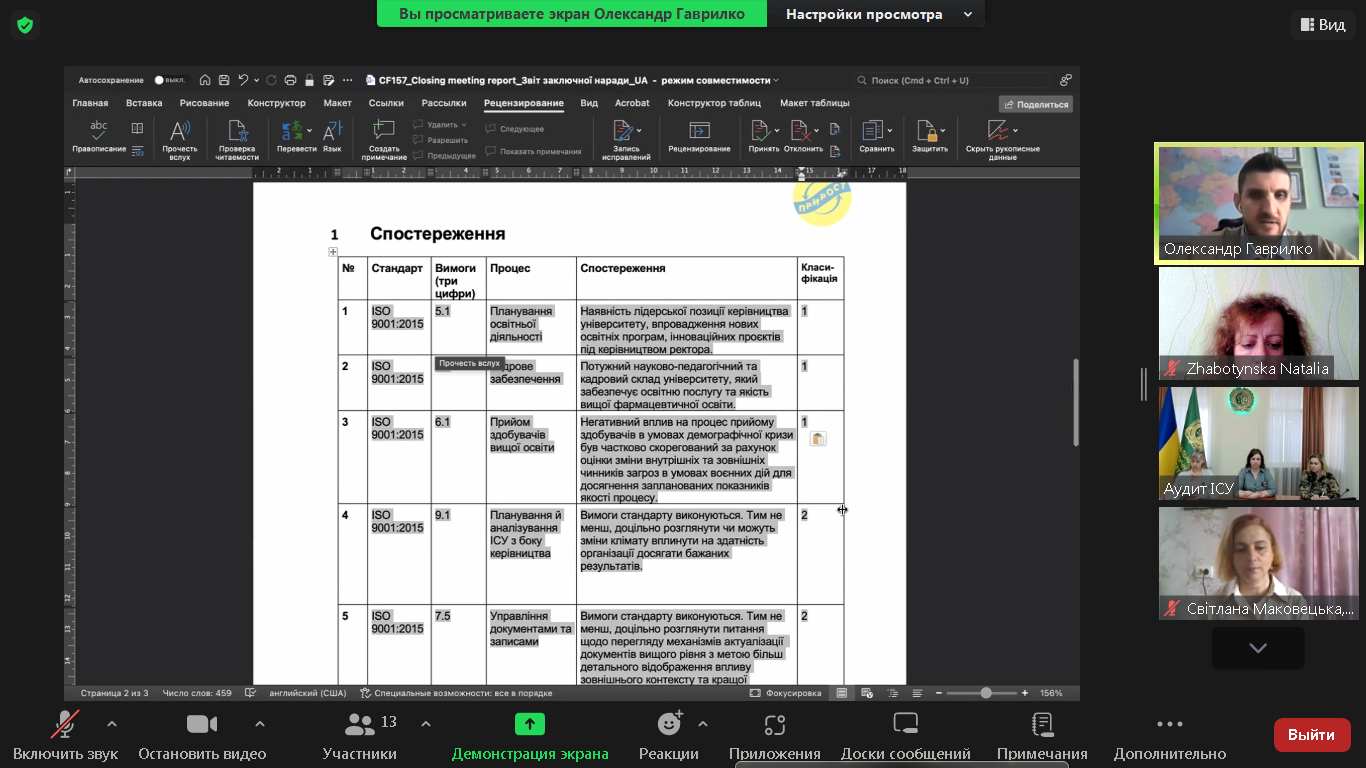Click Zoom Реакции reactions icon
This screenshot has height=768, width=1366.
click(669, 724)
